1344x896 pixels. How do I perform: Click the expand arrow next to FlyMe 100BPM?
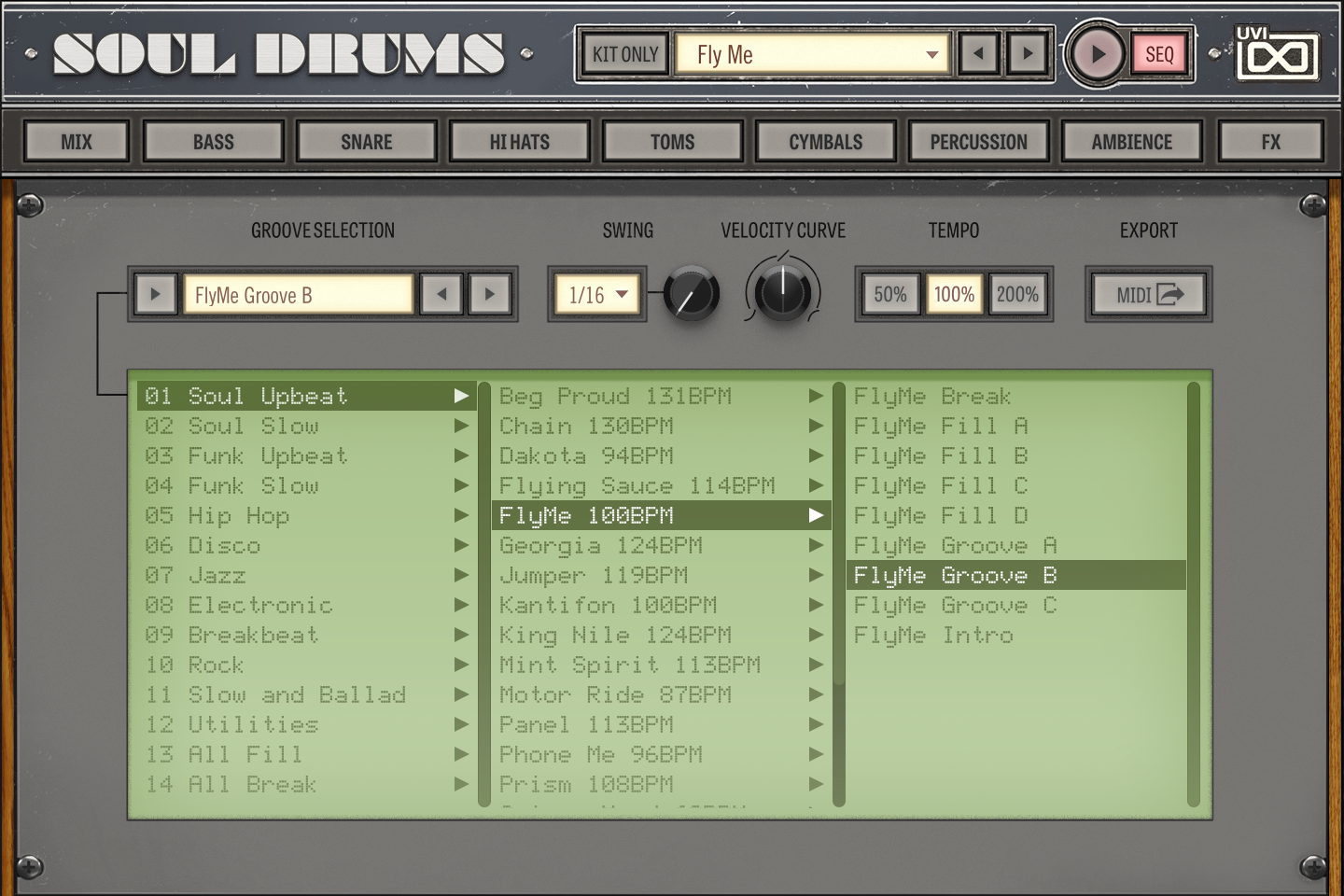[815, 515]
